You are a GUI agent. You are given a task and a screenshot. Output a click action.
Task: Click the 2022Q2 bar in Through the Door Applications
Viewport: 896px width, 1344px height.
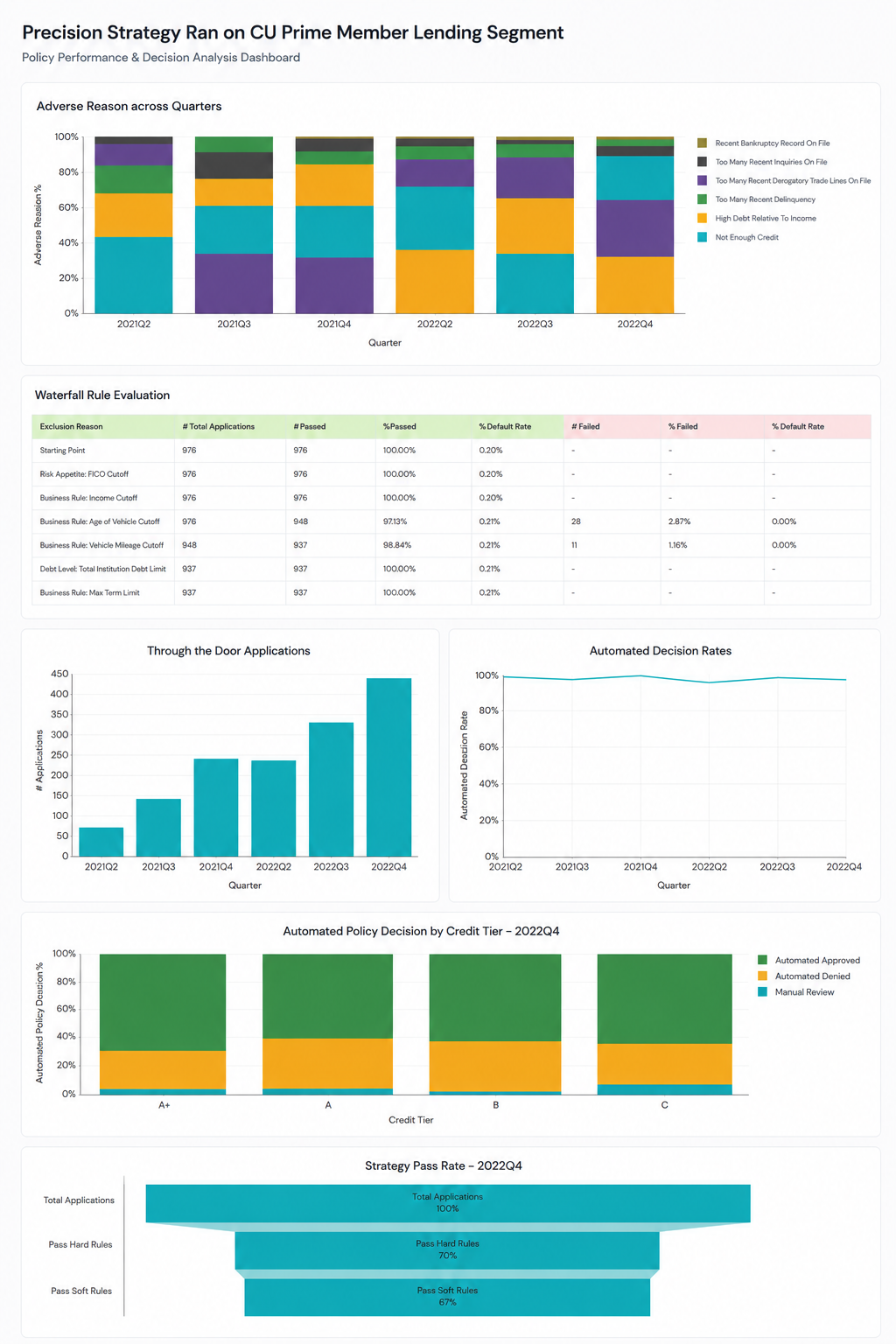tap(273, 808)
